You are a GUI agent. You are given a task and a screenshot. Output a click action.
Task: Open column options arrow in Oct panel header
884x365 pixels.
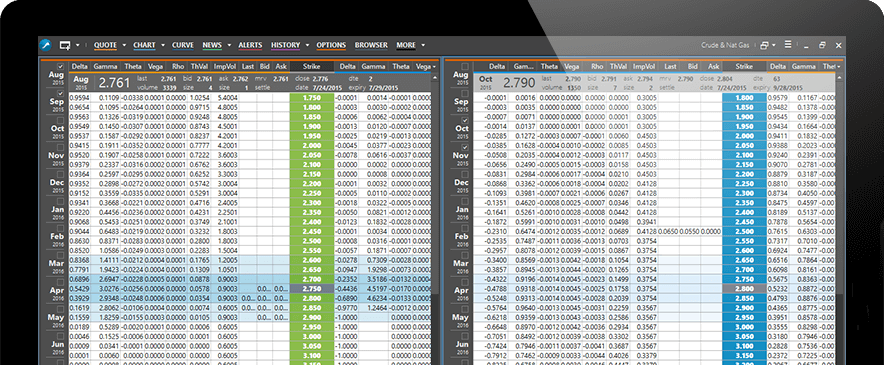click(x=838, y=67)
